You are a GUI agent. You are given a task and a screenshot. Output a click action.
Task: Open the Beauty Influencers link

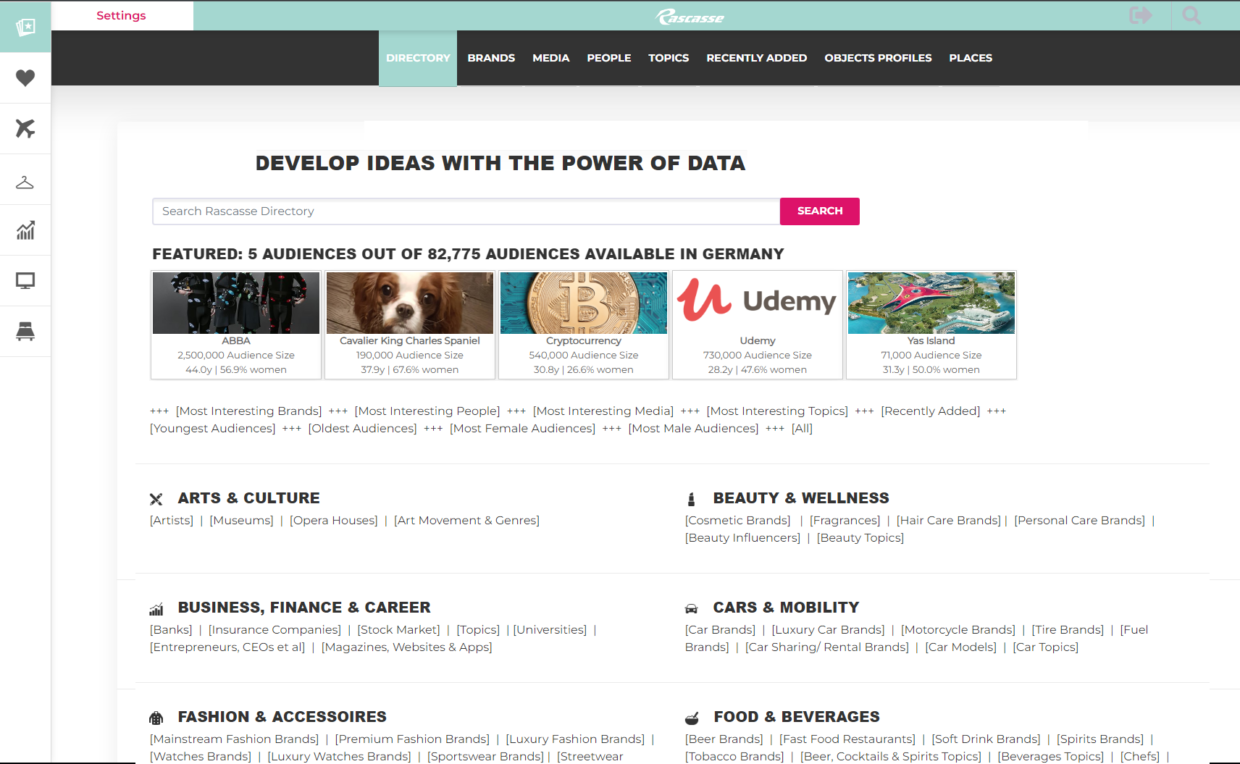tap(743, 538)
